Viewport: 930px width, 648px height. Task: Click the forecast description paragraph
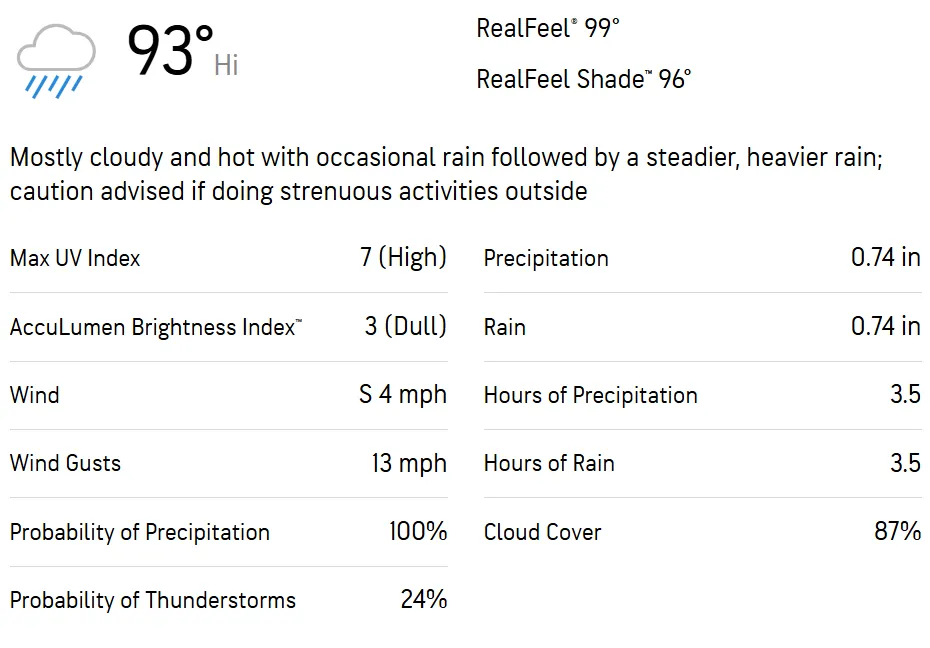(445, 174)
